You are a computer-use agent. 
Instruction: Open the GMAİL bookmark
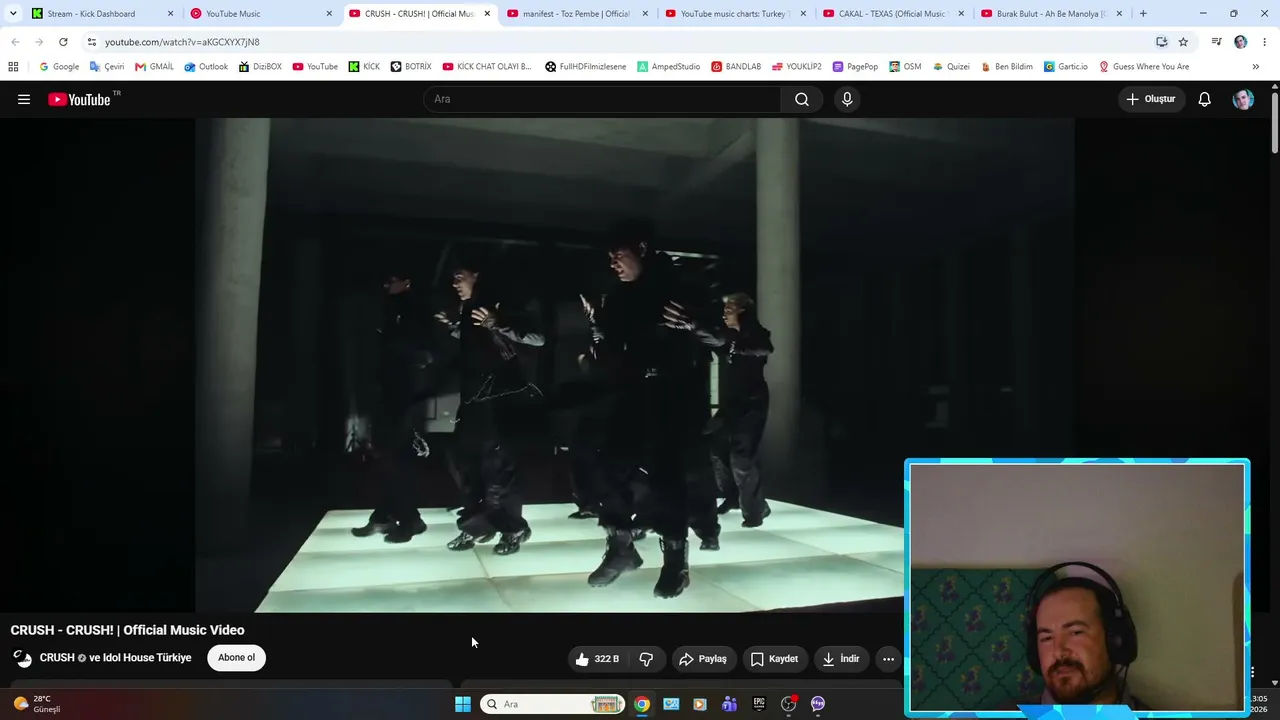pos(155,67)
